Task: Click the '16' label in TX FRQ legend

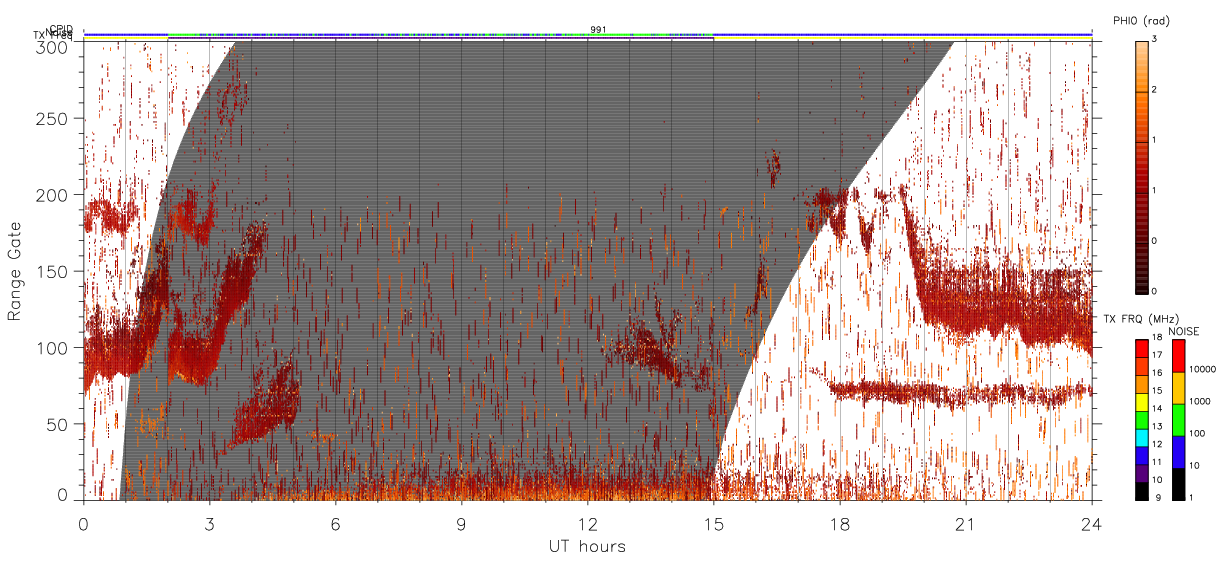Action: pyautogui.click(x=1155, y=373)
